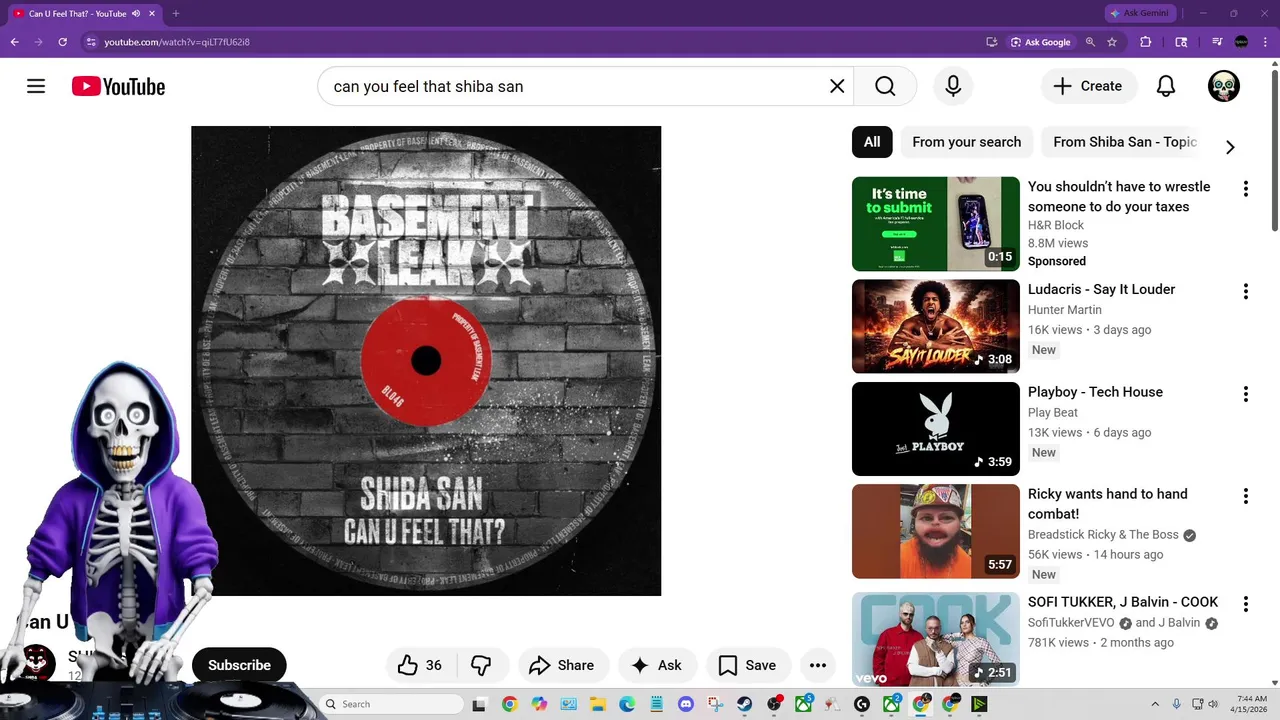
Task: Open options for the H&R Block ad
Action: (1245, 189)
